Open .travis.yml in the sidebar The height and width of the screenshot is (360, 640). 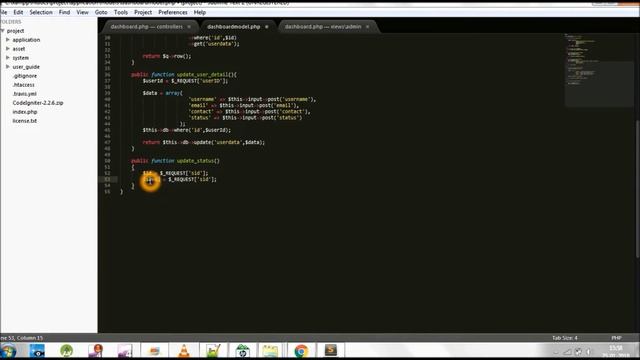(x=24, y=94)
